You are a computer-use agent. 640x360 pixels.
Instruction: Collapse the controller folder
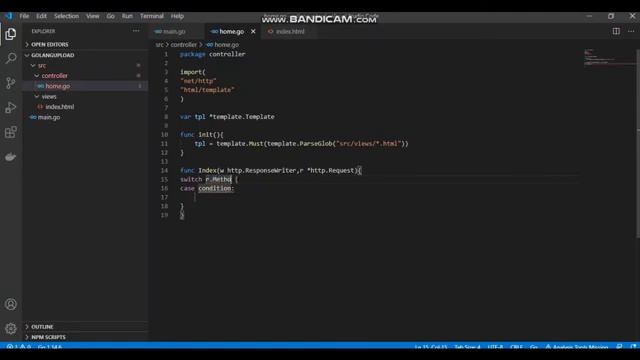[54, 76]
